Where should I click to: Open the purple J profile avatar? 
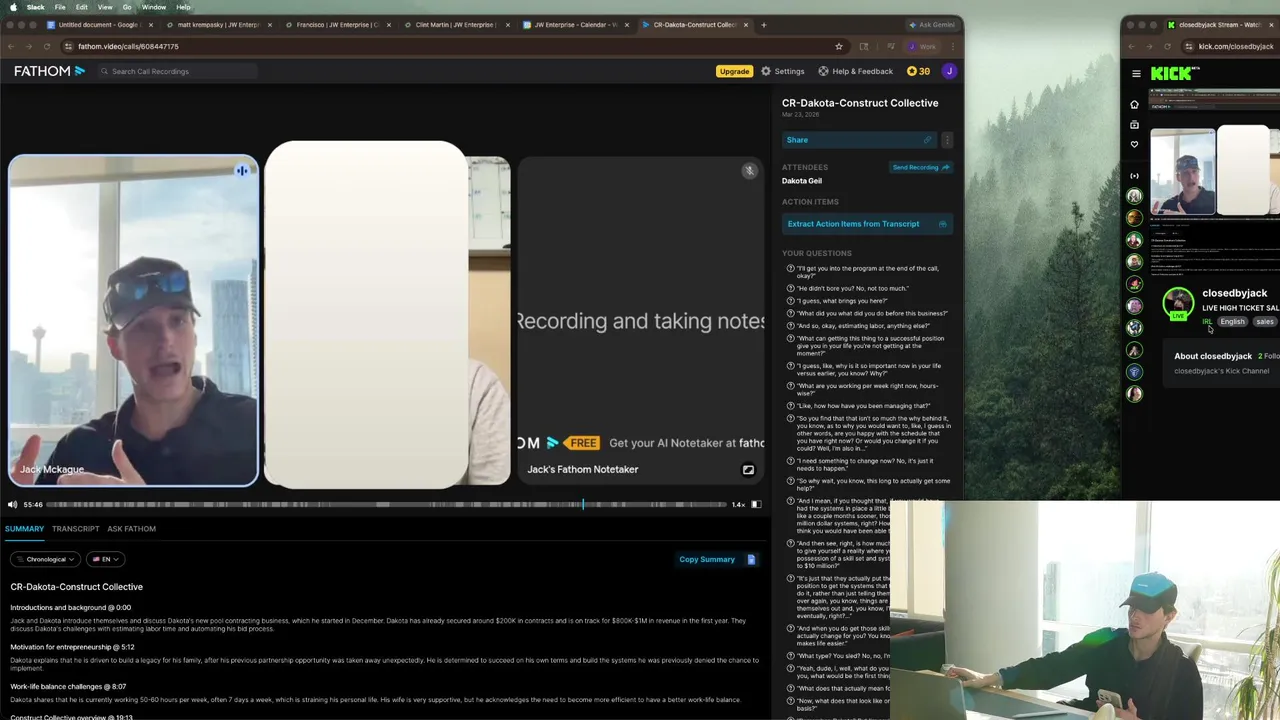click(x=949, y=71)
